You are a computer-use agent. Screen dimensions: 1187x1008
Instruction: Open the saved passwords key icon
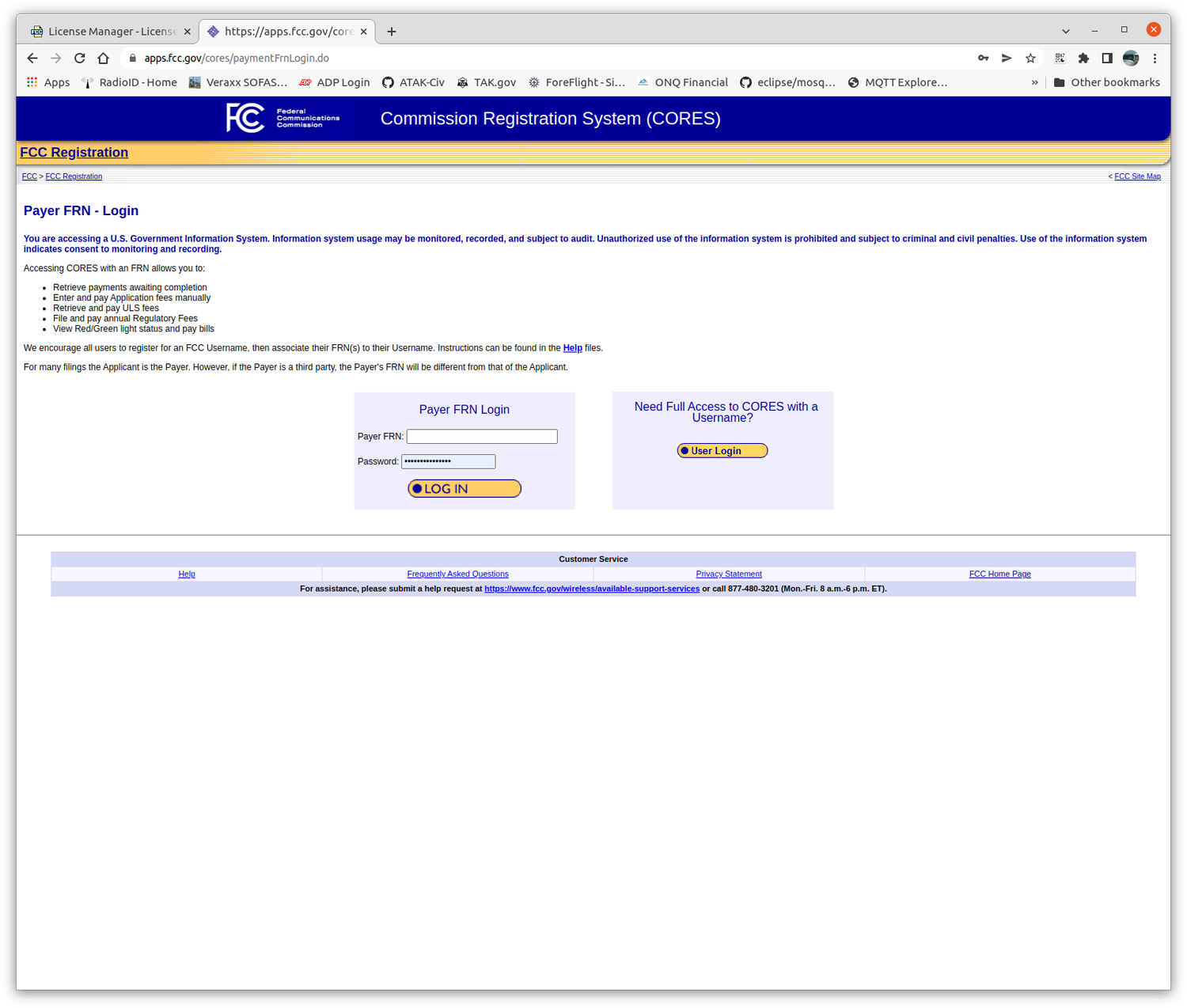point(982,58)
